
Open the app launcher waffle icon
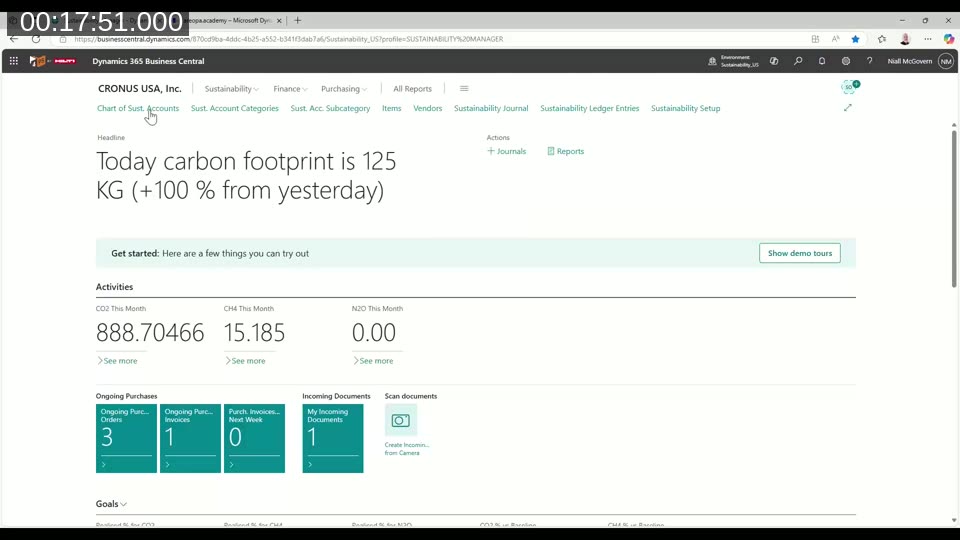(13, 61)
